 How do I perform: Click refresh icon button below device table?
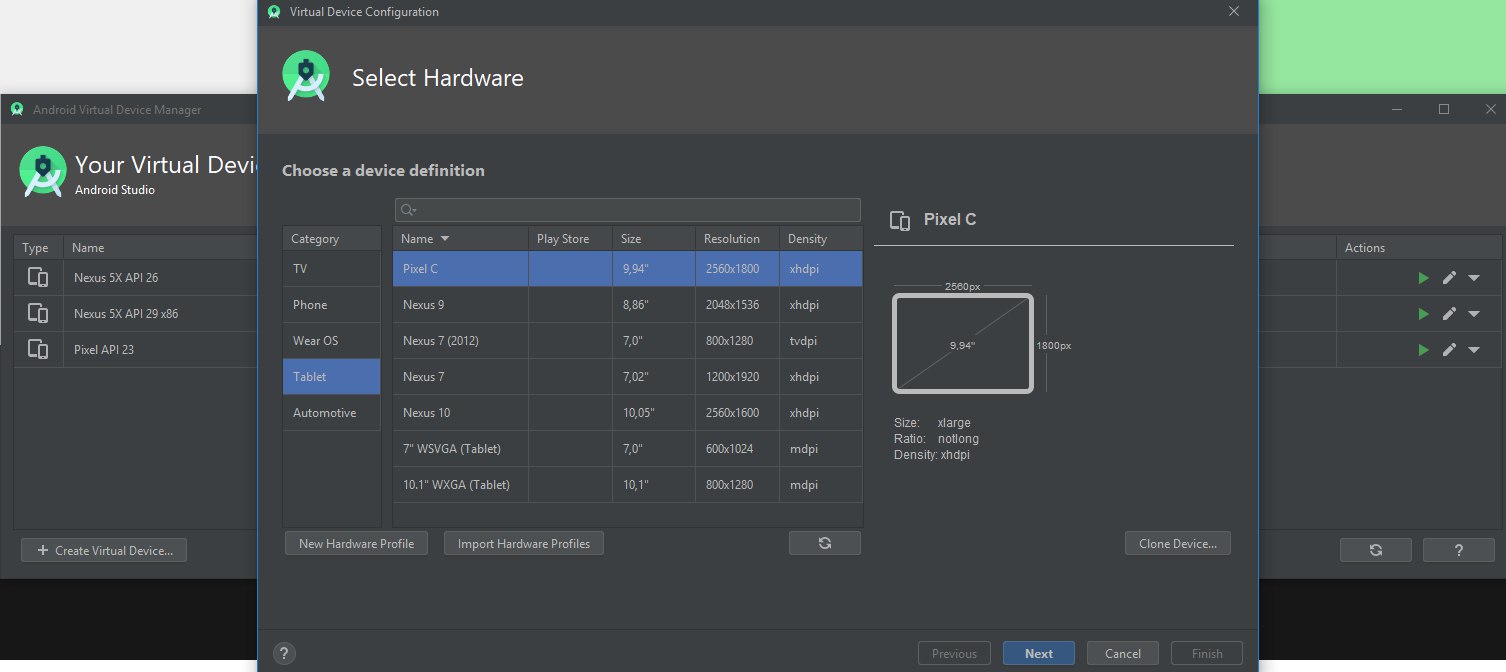825,543
